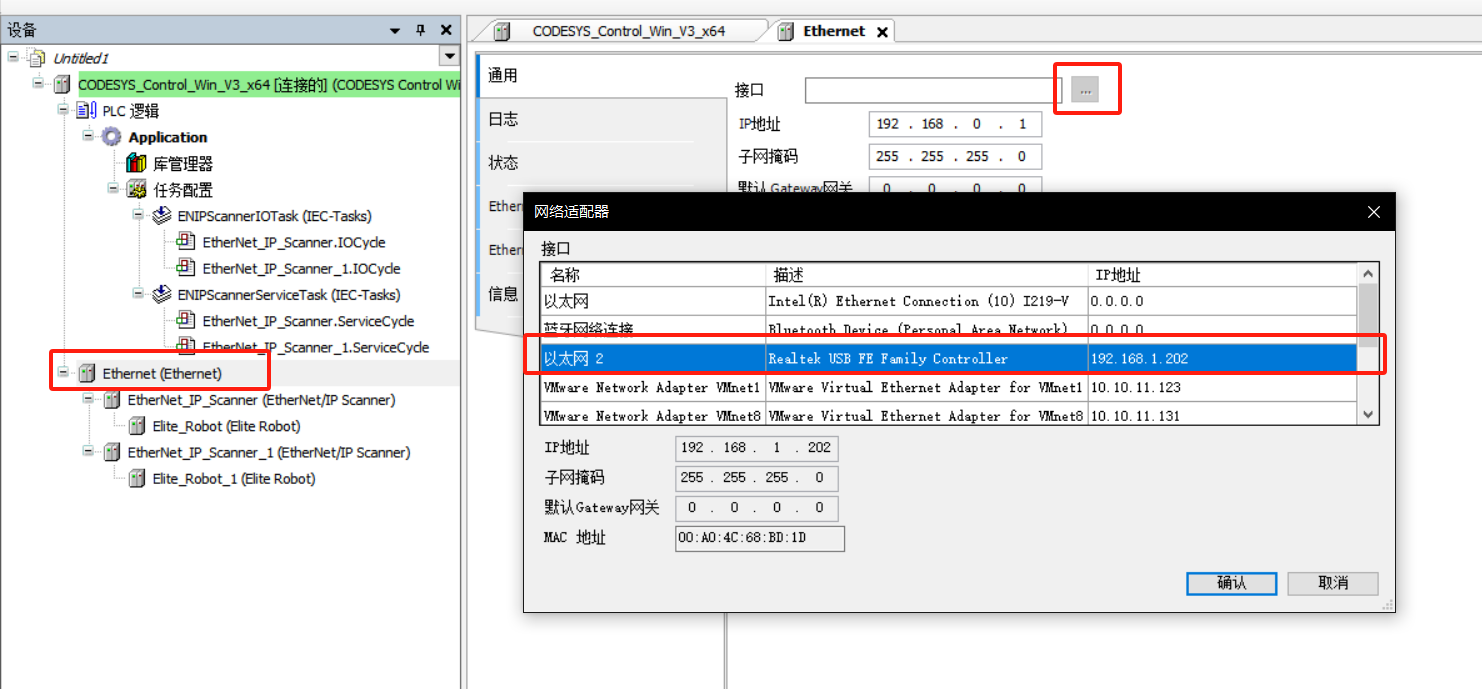Collapse the ENIPScannerServiceTask tree node
The height and width of the screenshot is (689, 1482).
point(138,295)
